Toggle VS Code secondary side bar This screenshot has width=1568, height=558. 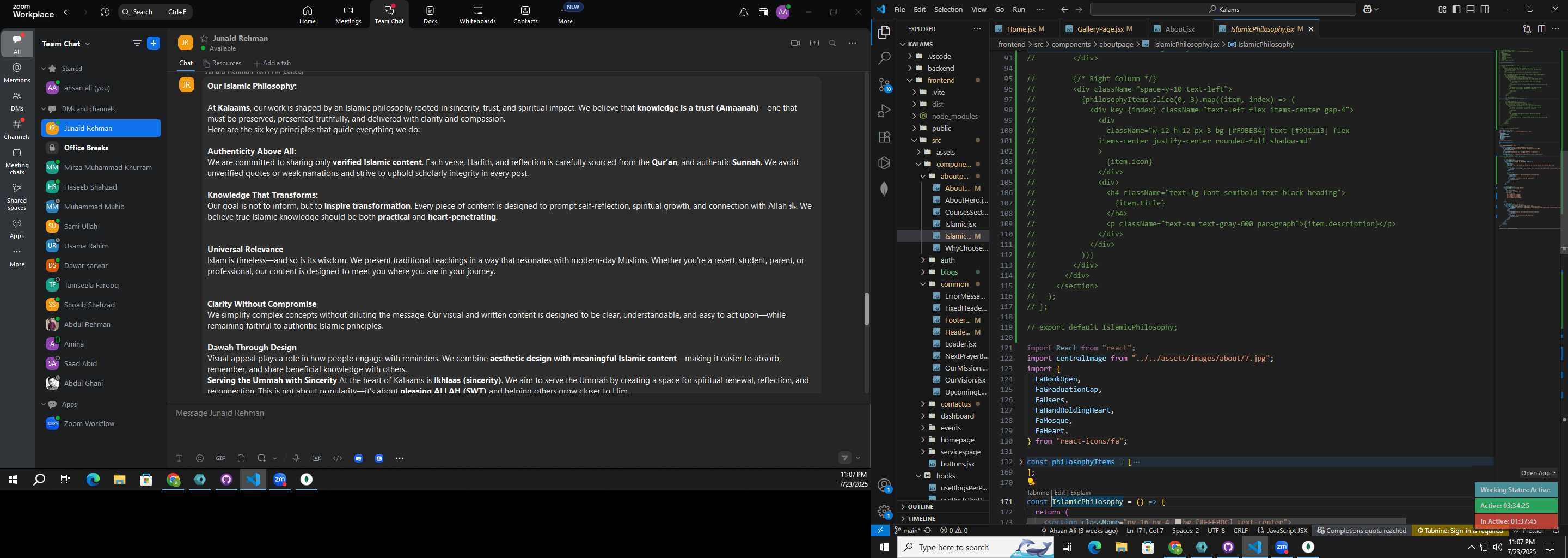point(1485,10)
